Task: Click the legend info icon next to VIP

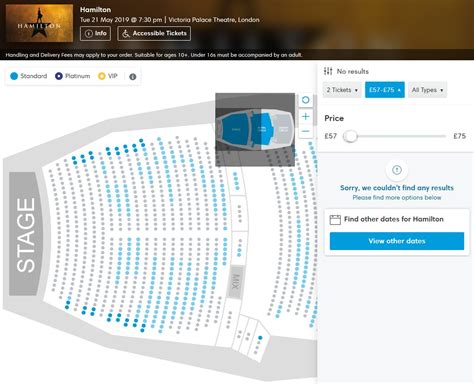Action: point(133,77)
